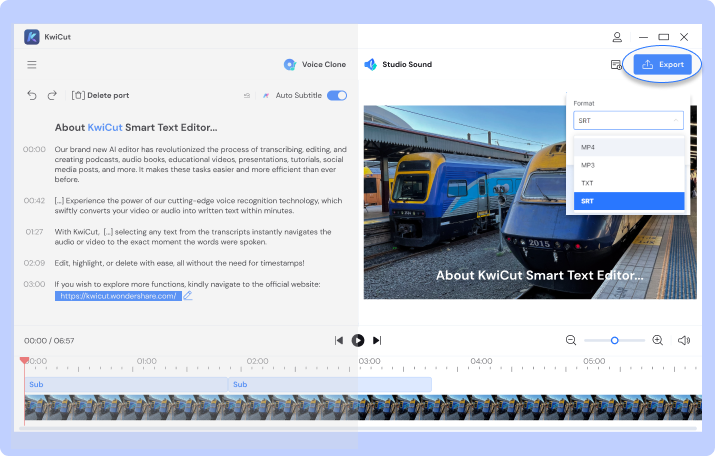This screenshot has width=715, height=456.
Task: Click paragraph starting 'With KwiCut'
Action: coord(193,237)
